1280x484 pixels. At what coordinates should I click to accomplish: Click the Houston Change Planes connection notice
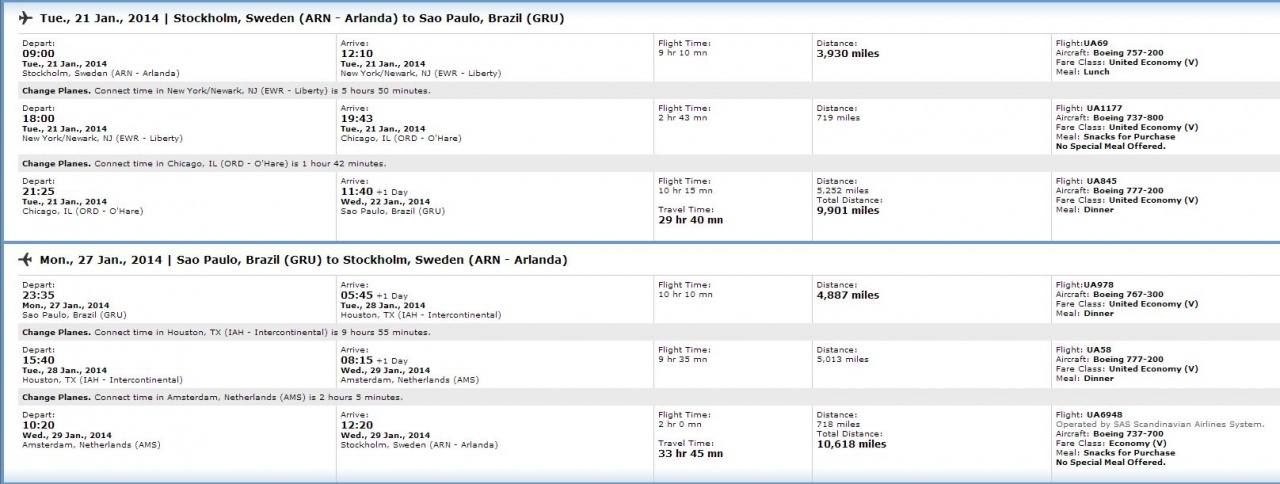226,332
